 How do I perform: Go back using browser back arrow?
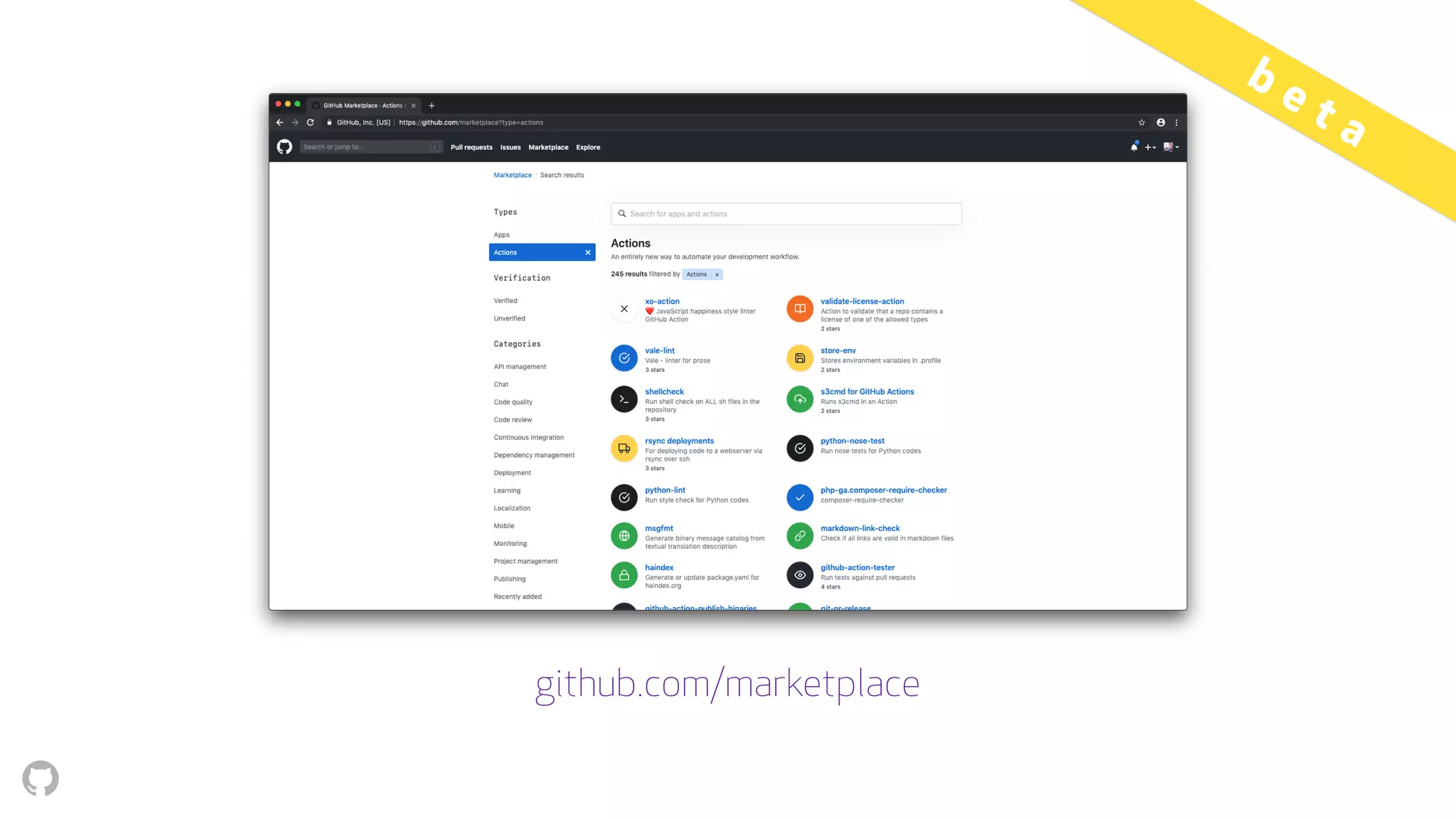click(x=279, y=122)
